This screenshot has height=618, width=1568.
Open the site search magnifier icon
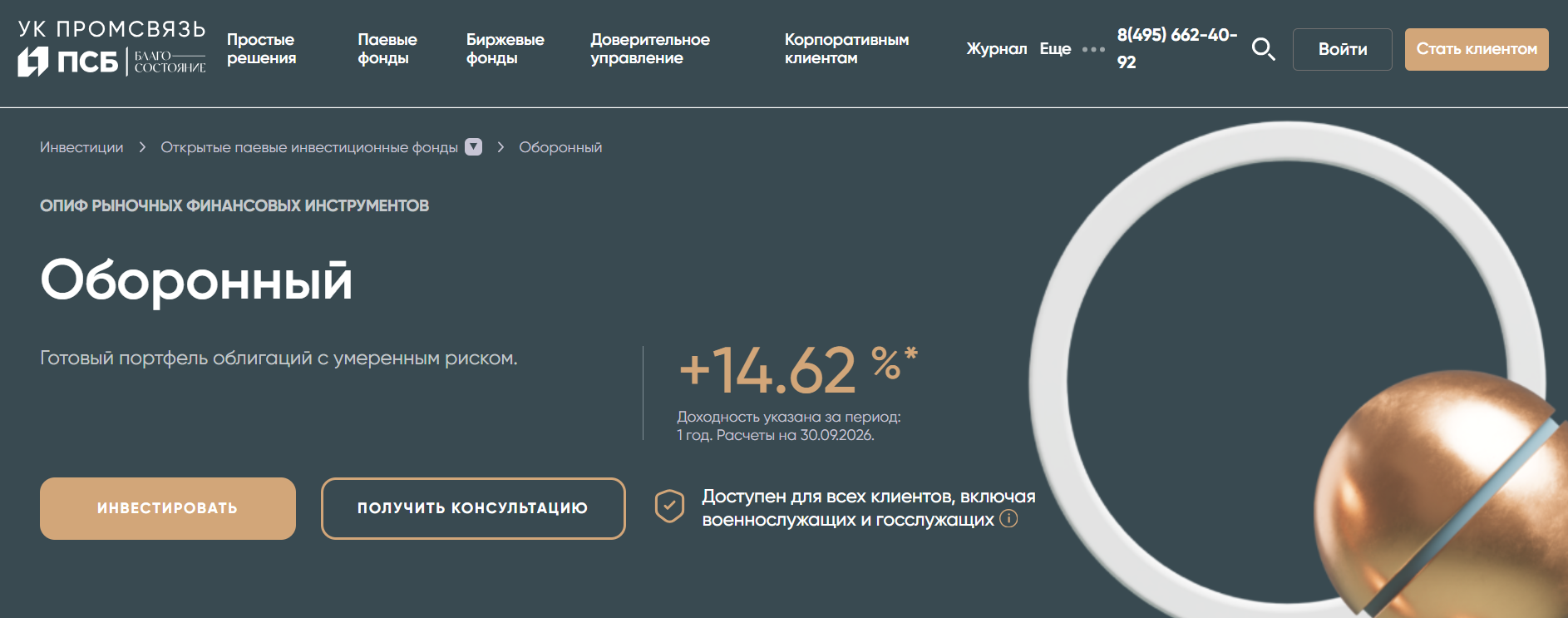click(x=1263, y=49)
